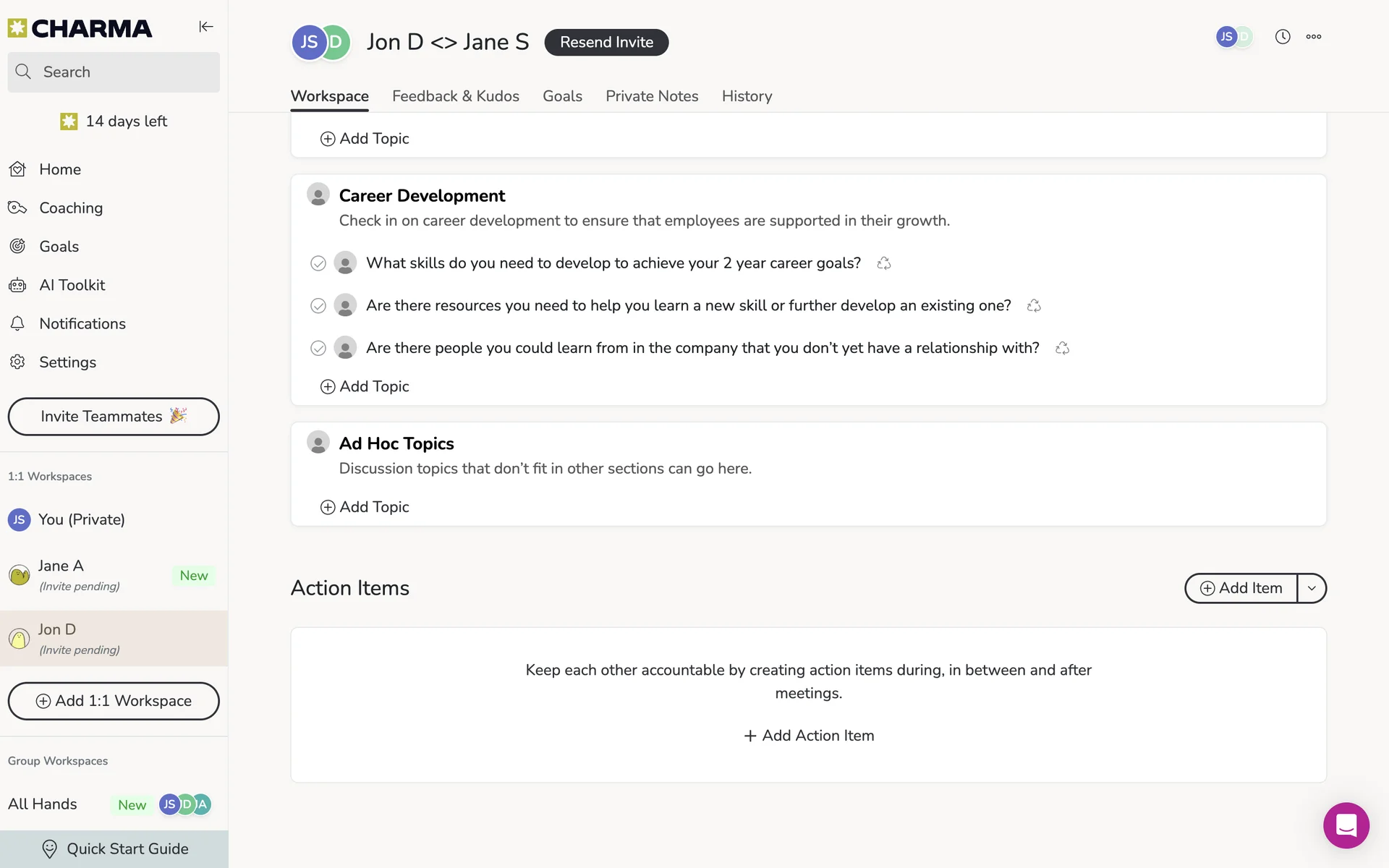
Task: Click Add 1:1 Workspace button
Action: 114,701
